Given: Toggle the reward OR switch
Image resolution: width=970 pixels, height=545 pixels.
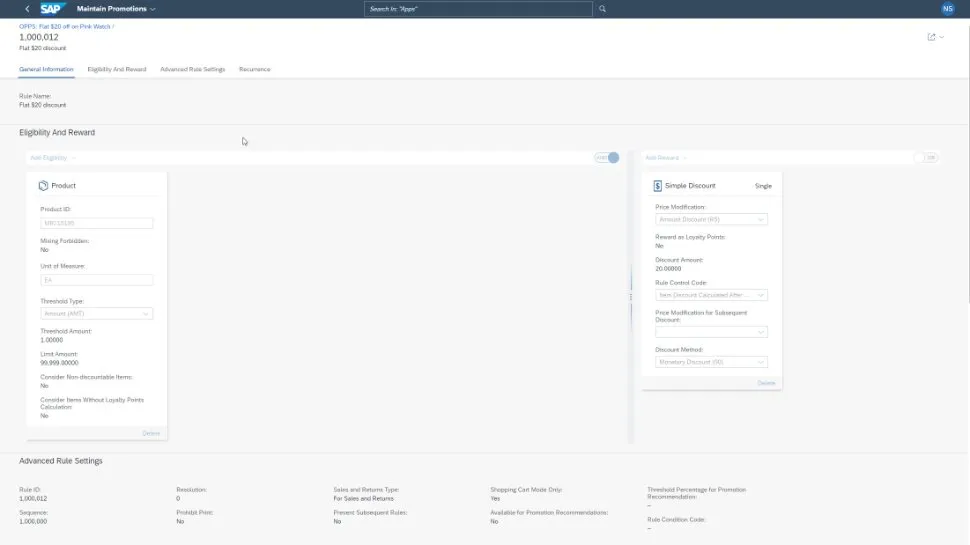Looking at the screenshot, I should (928, 158).
